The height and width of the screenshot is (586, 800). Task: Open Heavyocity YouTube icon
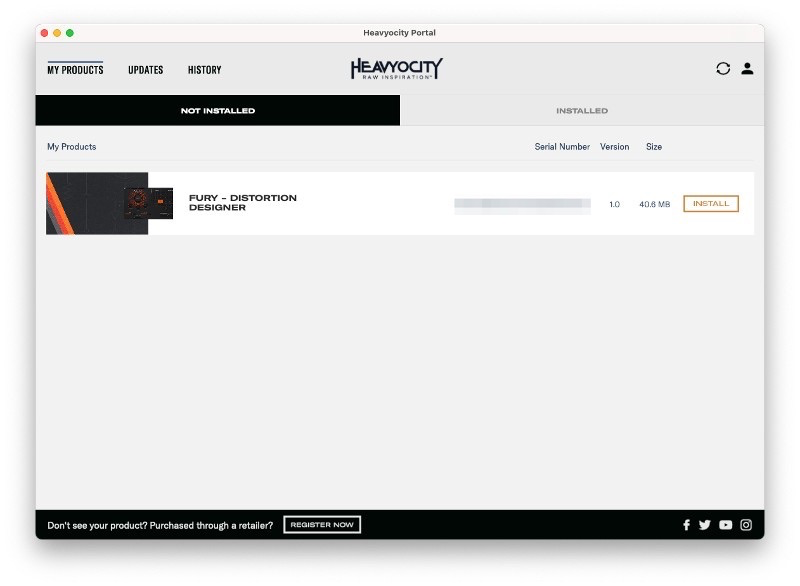click(725, 525)
